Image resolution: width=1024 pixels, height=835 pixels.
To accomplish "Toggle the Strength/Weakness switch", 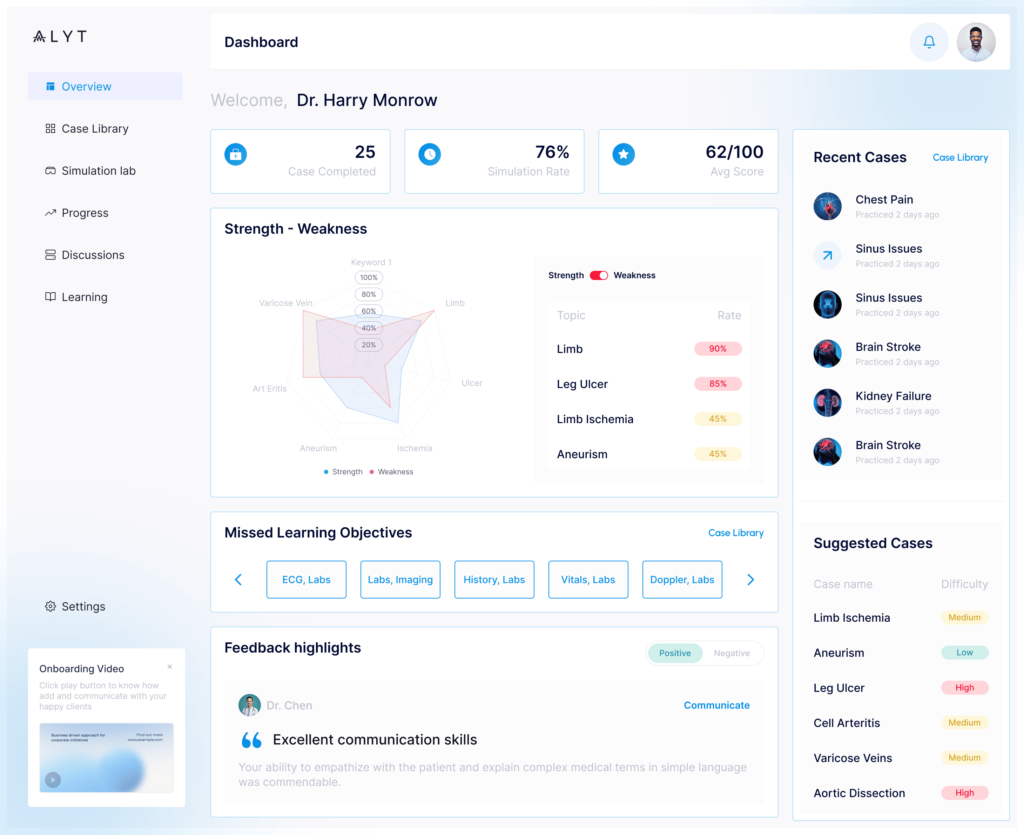I will [598, 275].
